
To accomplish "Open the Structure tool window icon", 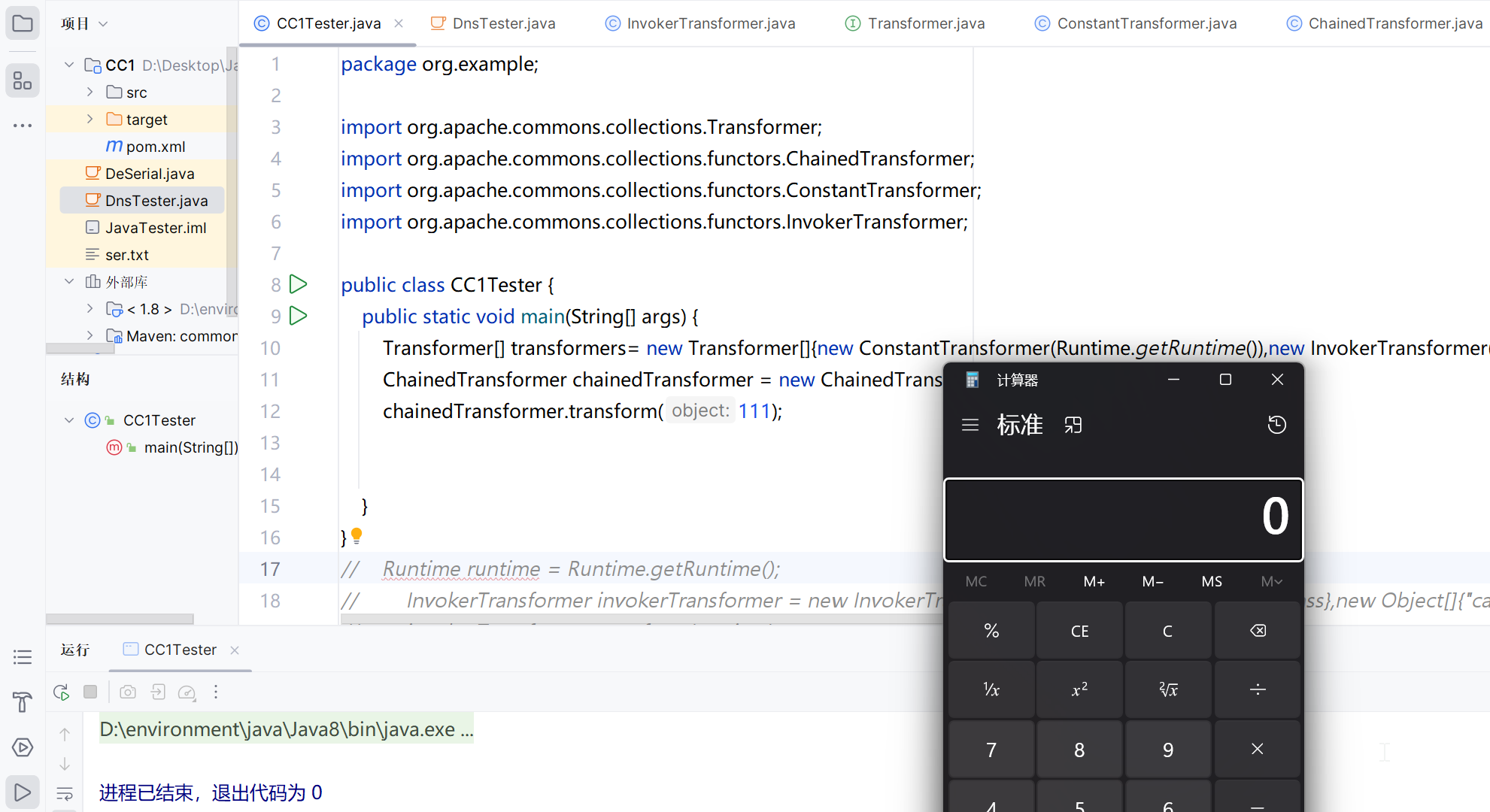I will coord(23,80).
